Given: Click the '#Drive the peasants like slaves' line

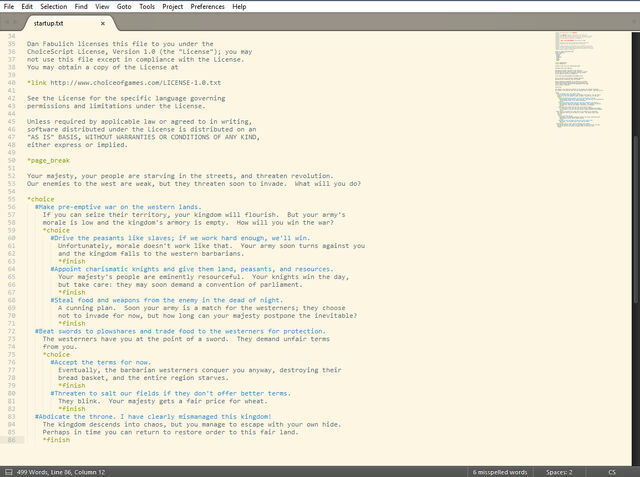Looking at the screenshot, I should 180,238.
